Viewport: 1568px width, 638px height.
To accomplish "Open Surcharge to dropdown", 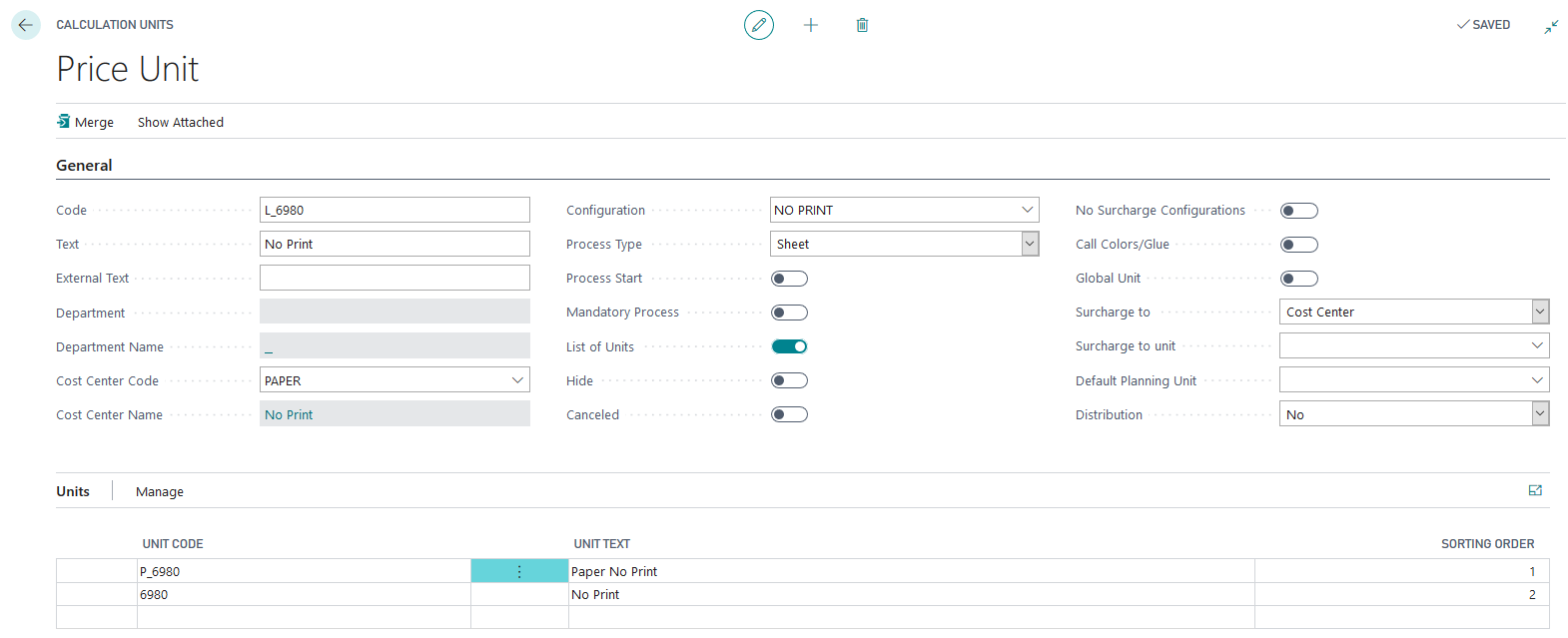I will (1540, 312).
